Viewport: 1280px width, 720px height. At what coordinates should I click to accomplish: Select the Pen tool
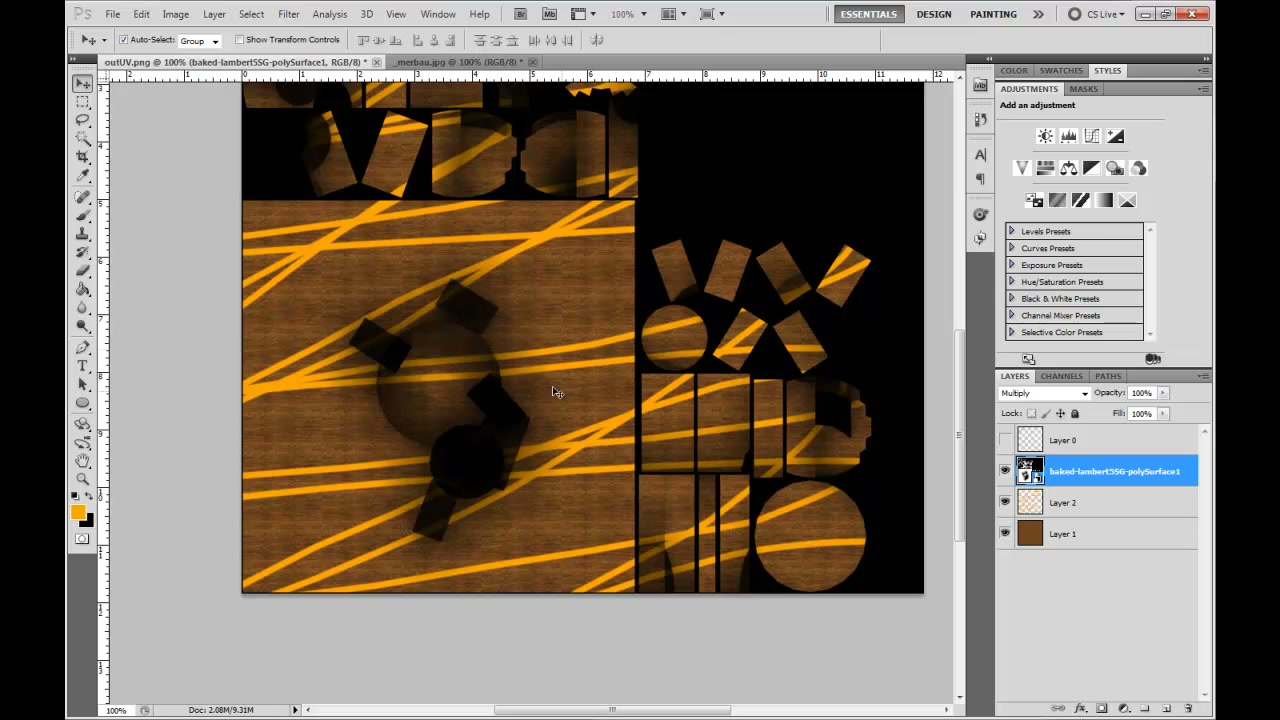click(x=83, y=348)
